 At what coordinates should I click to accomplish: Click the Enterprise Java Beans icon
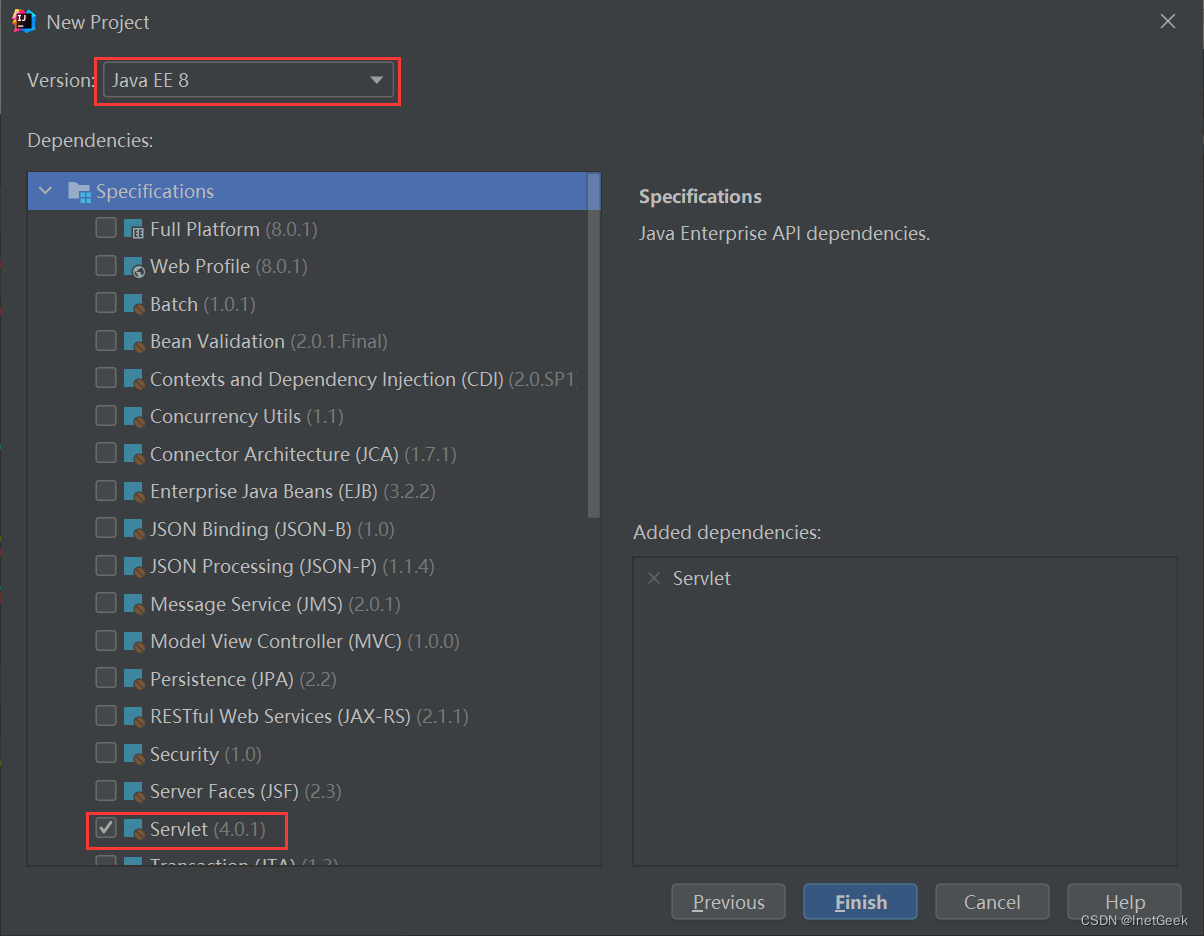tap(135, 492)
